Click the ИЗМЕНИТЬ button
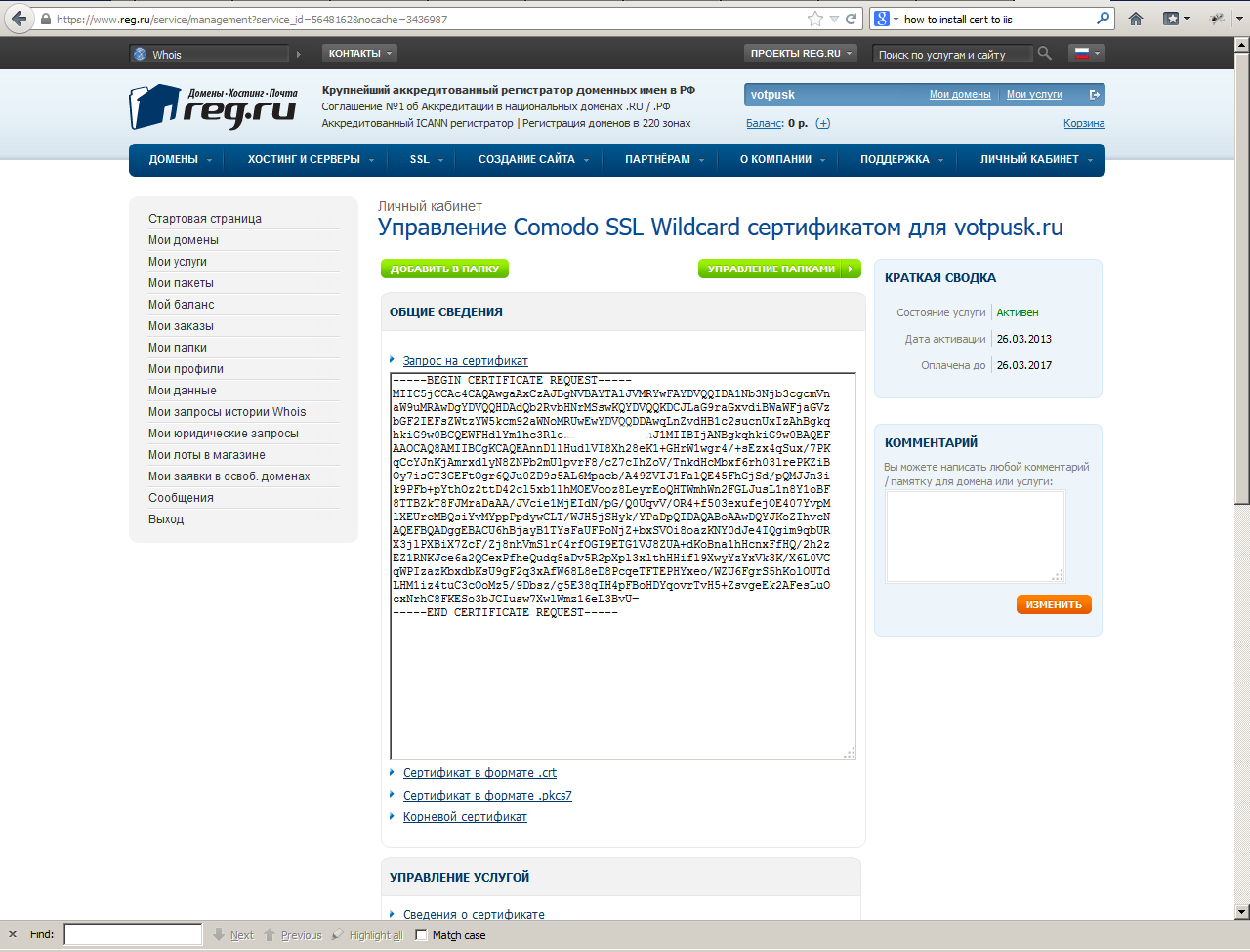 (1054, 604)
